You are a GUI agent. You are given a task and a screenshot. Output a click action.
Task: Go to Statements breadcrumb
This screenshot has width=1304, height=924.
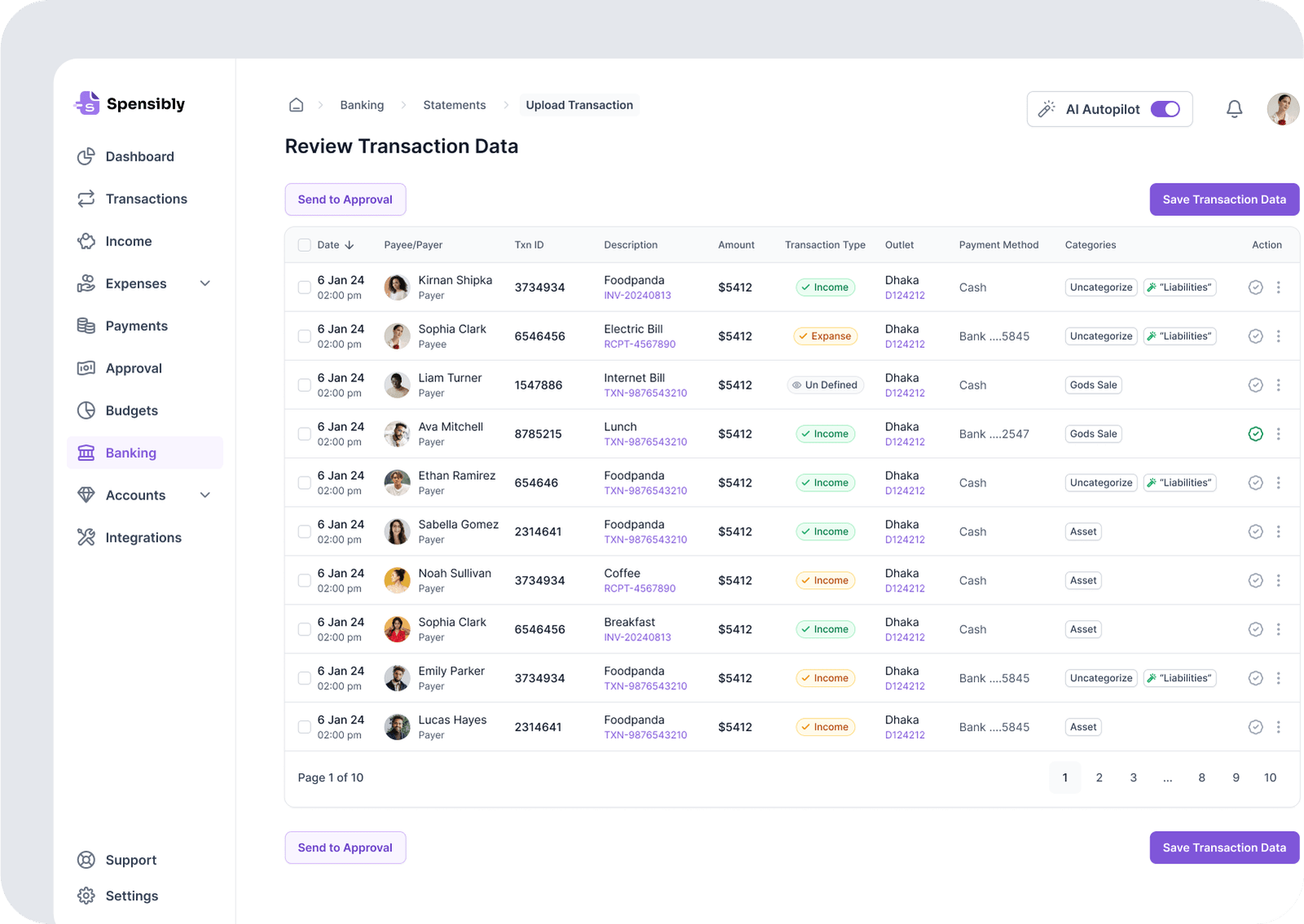(x=454, y=105)
